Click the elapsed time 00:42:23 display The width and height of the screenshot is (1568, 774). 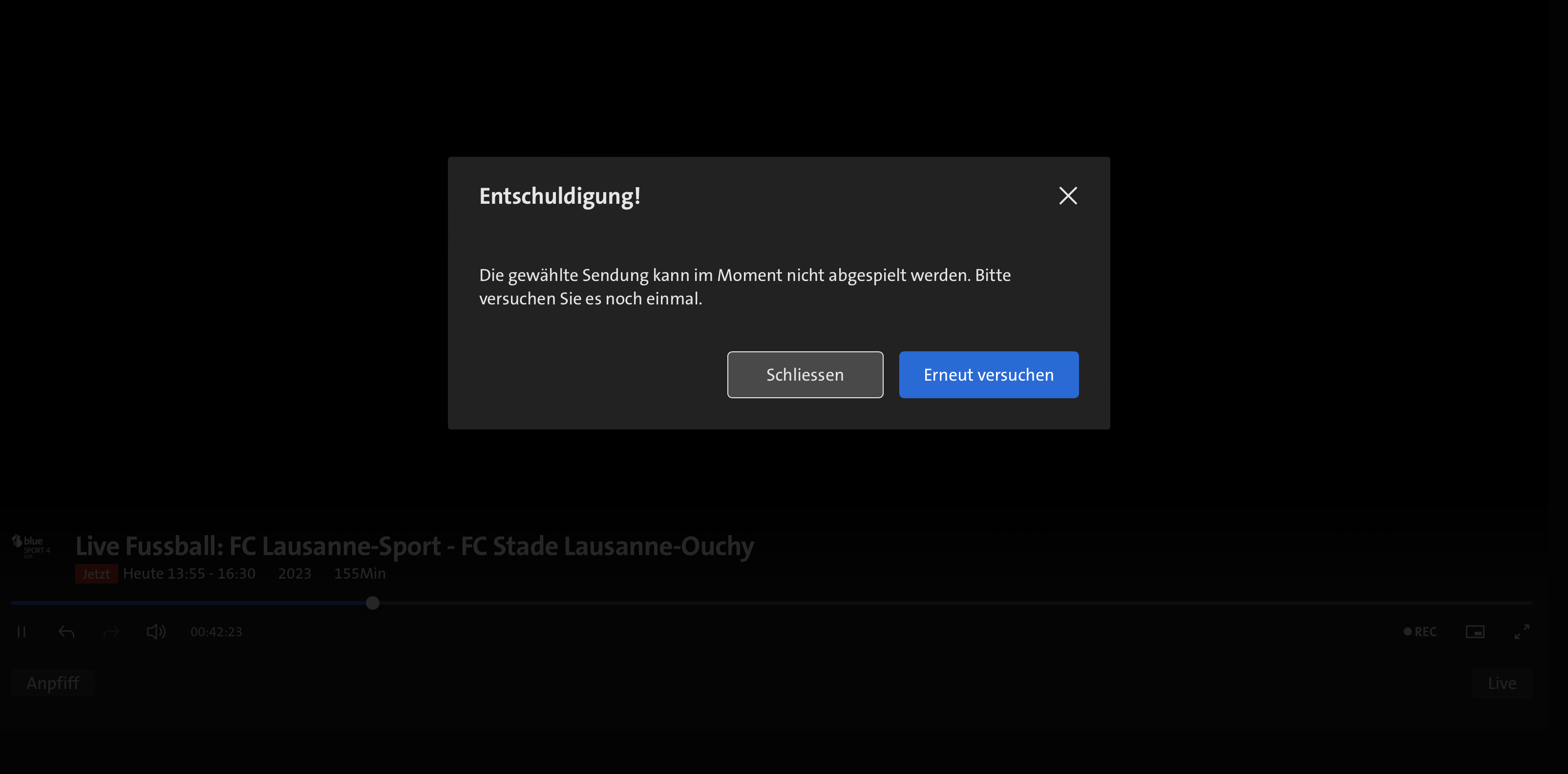216,631
